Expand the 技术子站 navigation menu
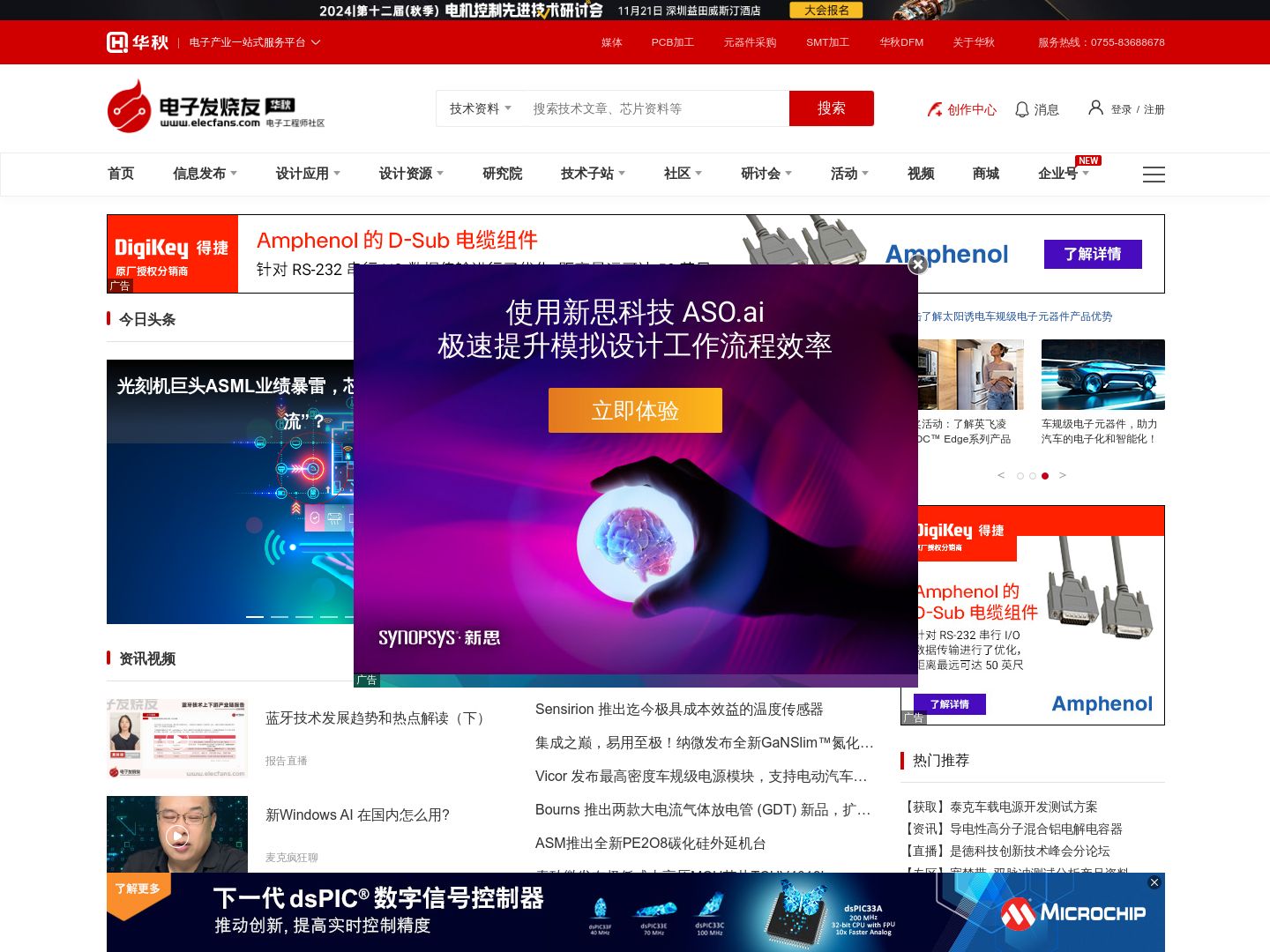 point(593,174)
